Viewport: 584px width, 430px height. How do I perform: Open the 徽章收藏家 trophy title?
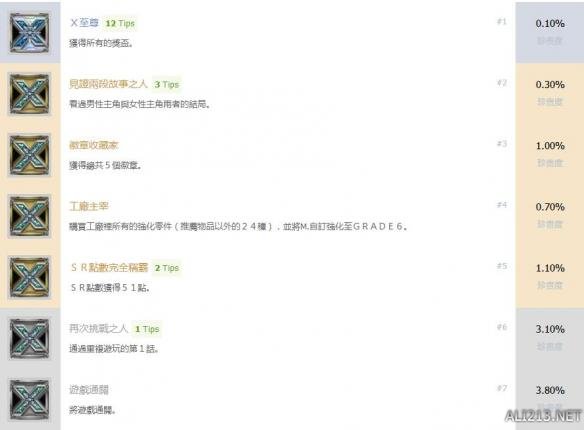[93, 145]
